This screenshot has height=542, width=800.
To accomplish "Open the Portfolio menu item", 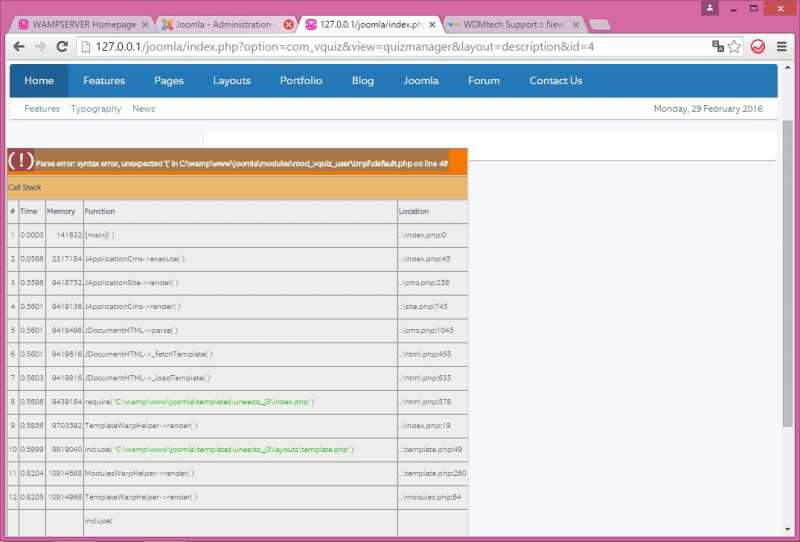I will [301, 81].
